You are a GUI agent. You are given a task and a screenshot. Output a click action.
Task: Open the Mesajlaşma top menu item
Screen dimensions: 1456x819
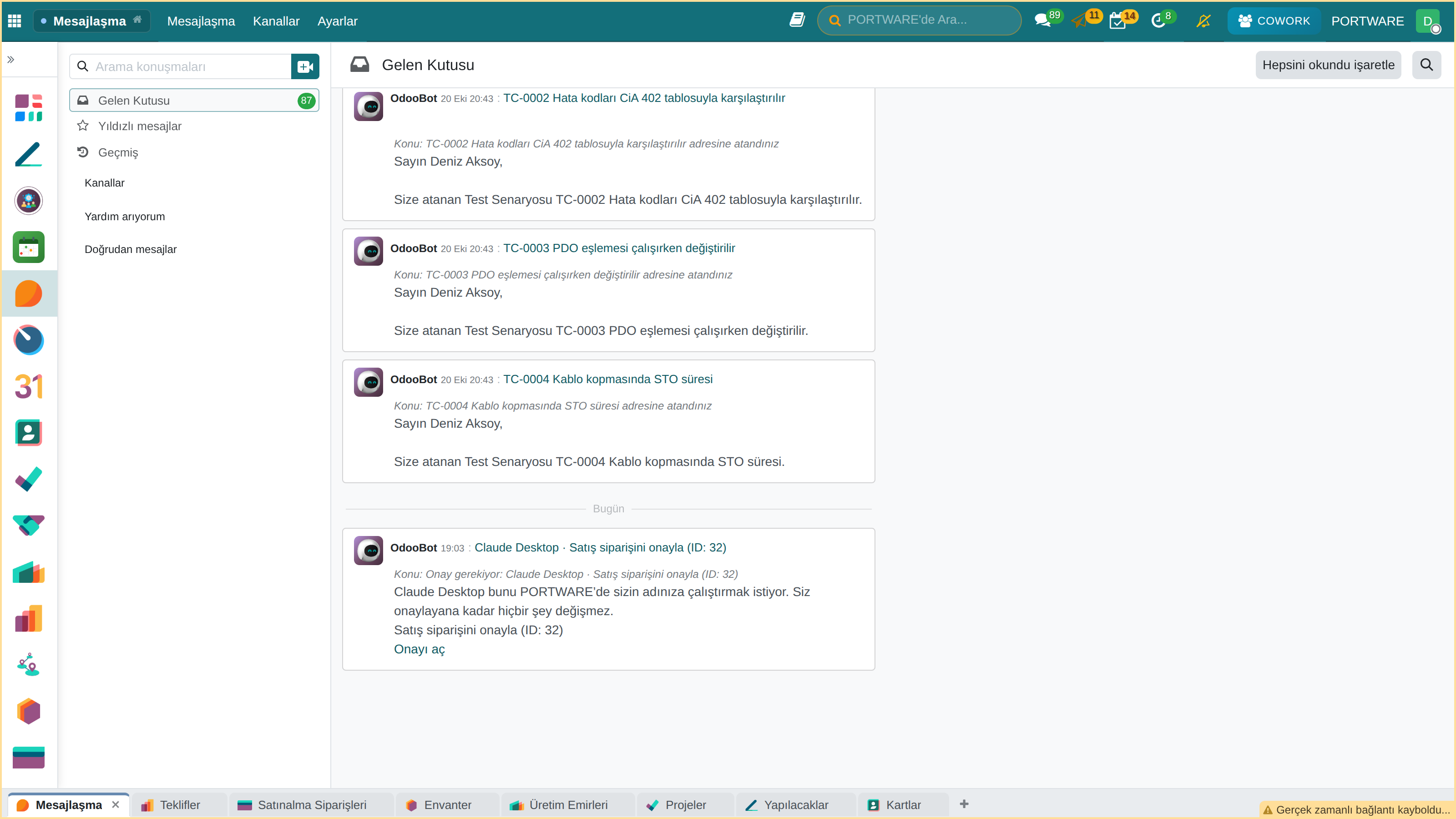(x=201, y=21)
